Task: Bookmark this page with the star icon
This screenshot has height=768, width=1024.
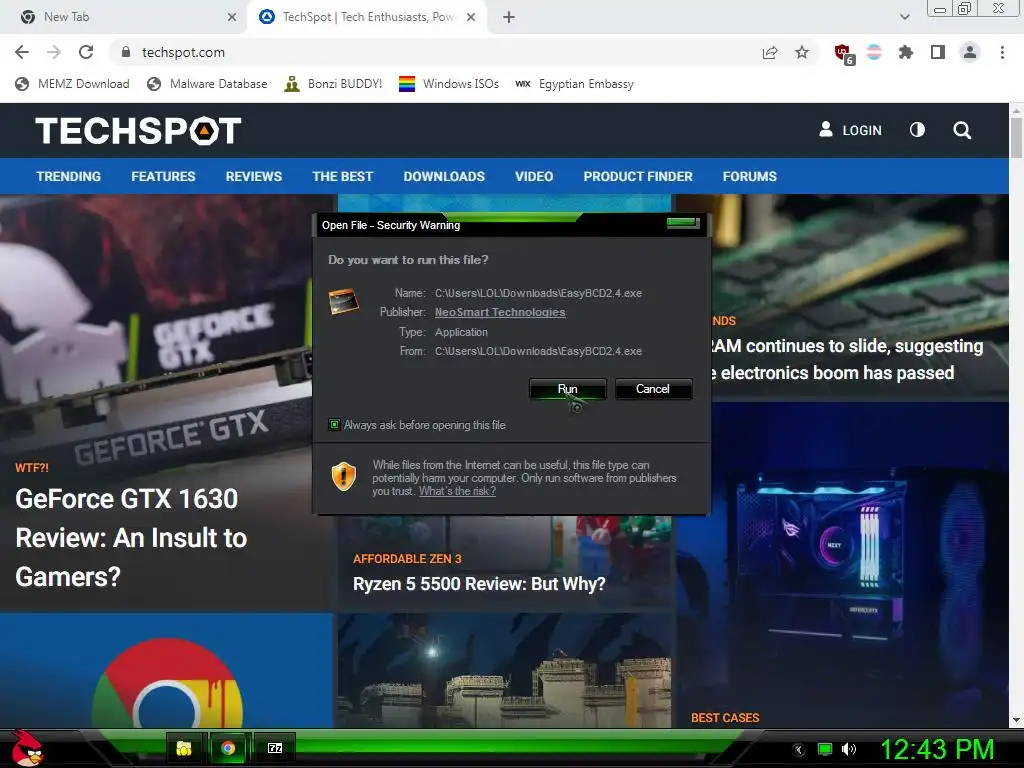Action: (802, 52)
